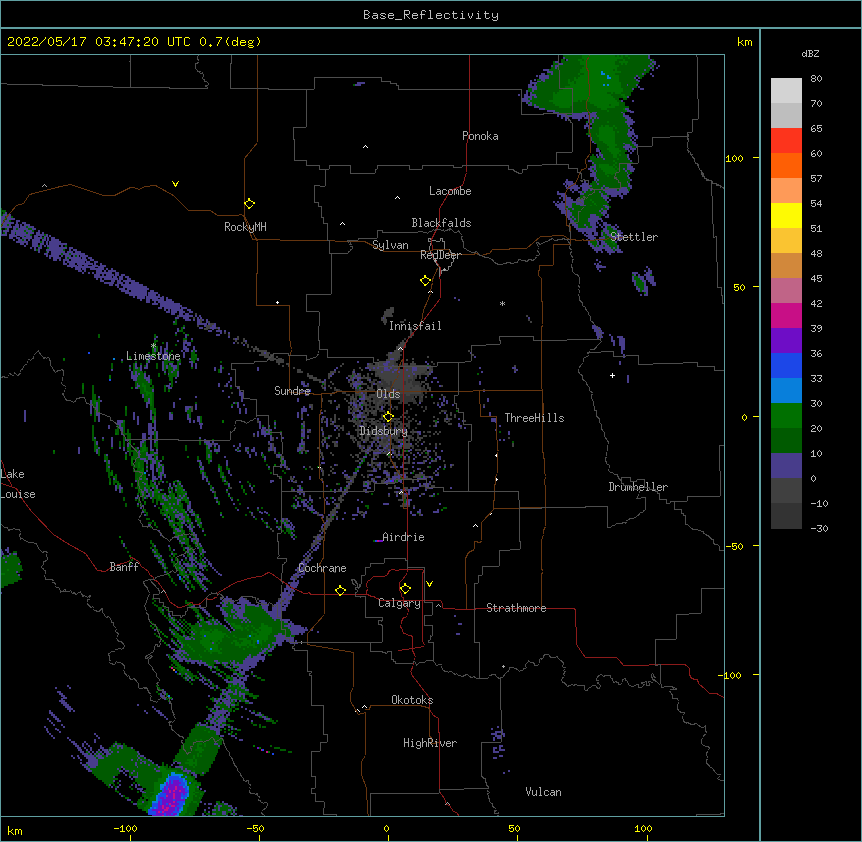The width and height of the screenshot is (862, 842).
Task: Click the km unit label at top right
Action: (x=745, y=42)
